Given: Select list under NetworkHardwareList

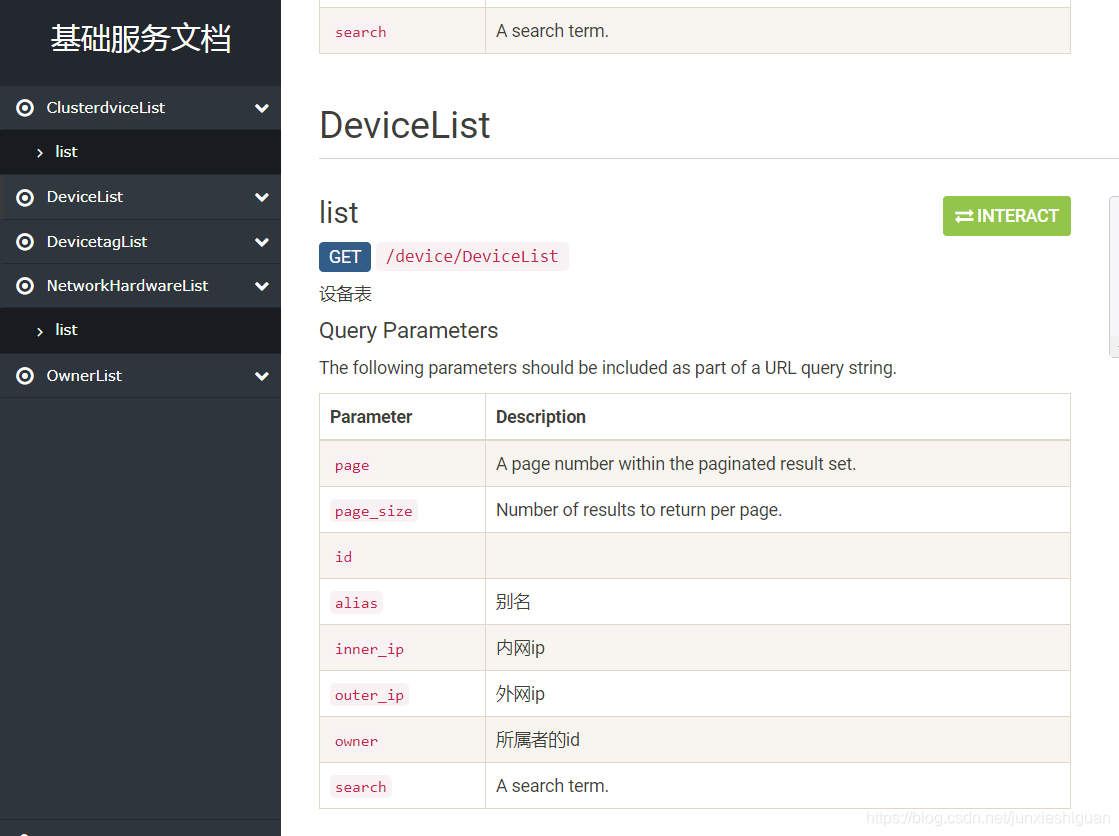Looking at the screenshot, I should 141,331.
